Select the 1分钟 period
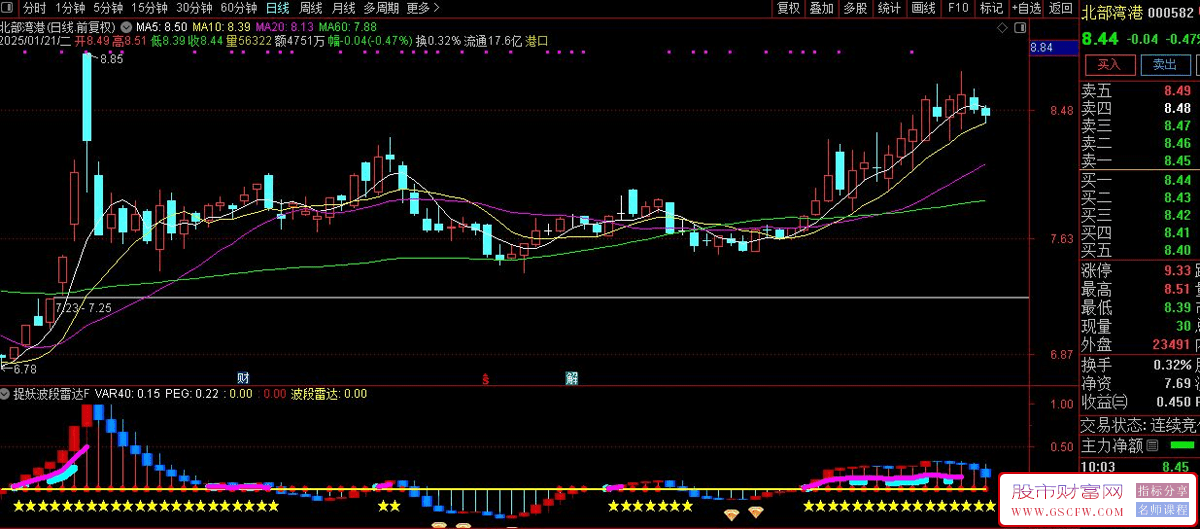 (x=70, y=8)
